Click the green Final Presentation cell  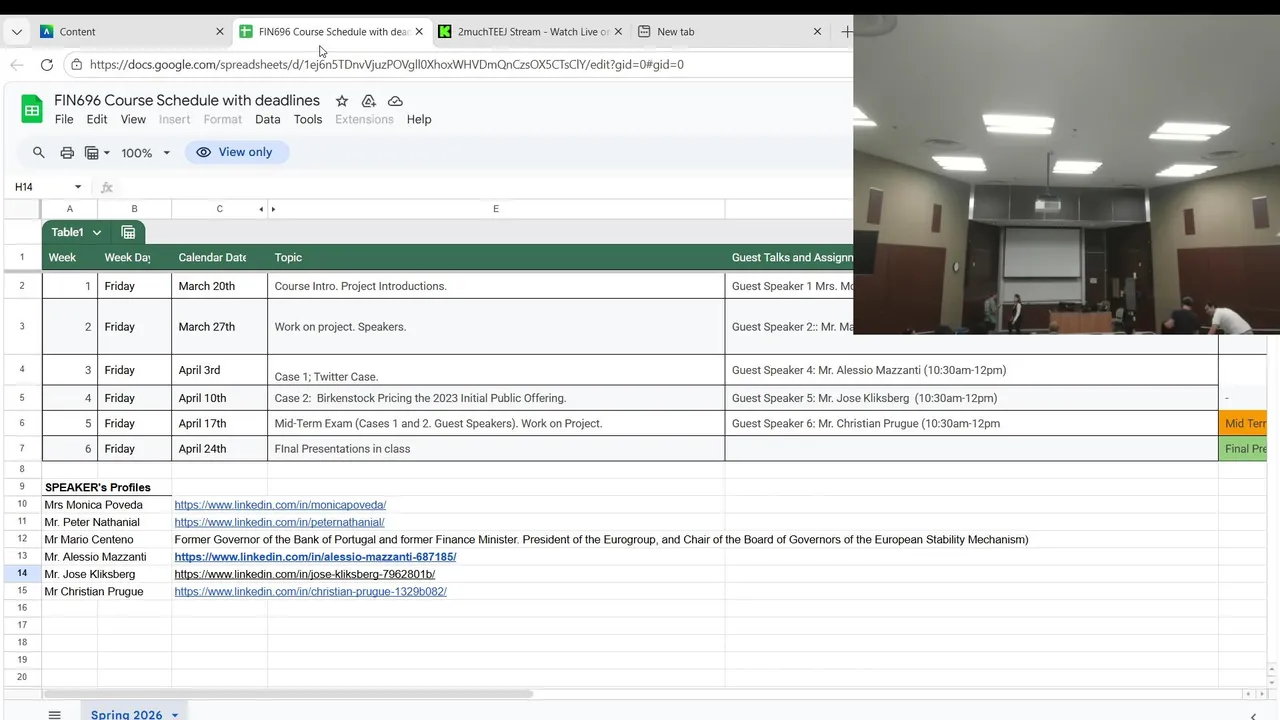pos(1243,449)
